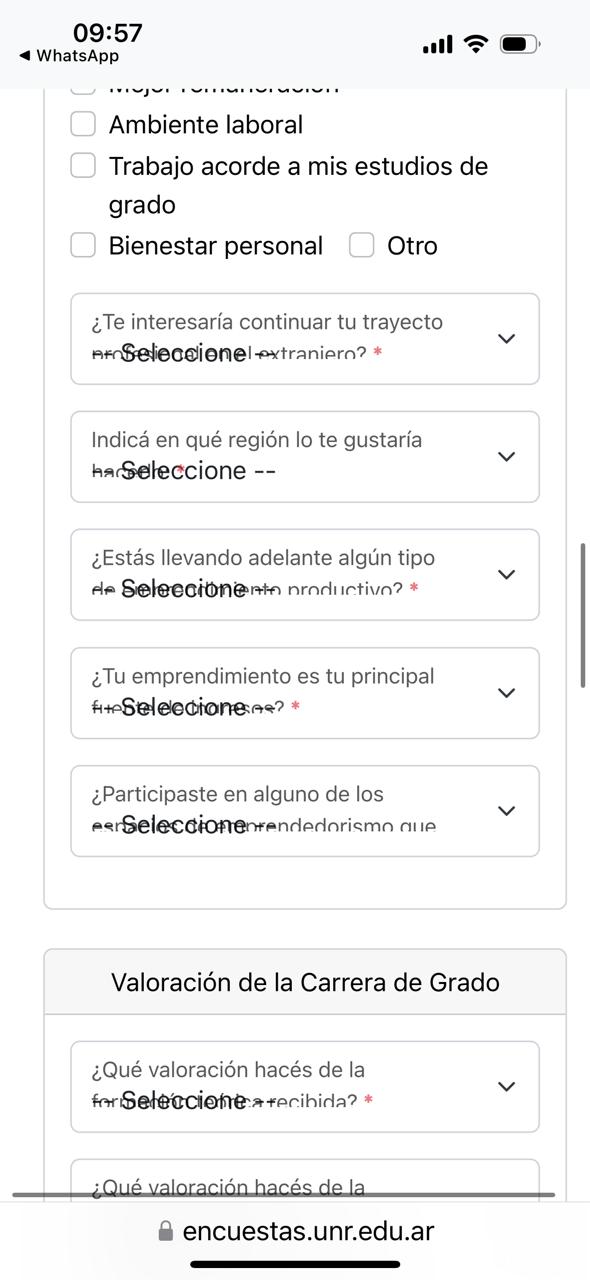590x1280 pixels.
Task: Tick the Otro checkbox
Action: (x=361, y=245)
